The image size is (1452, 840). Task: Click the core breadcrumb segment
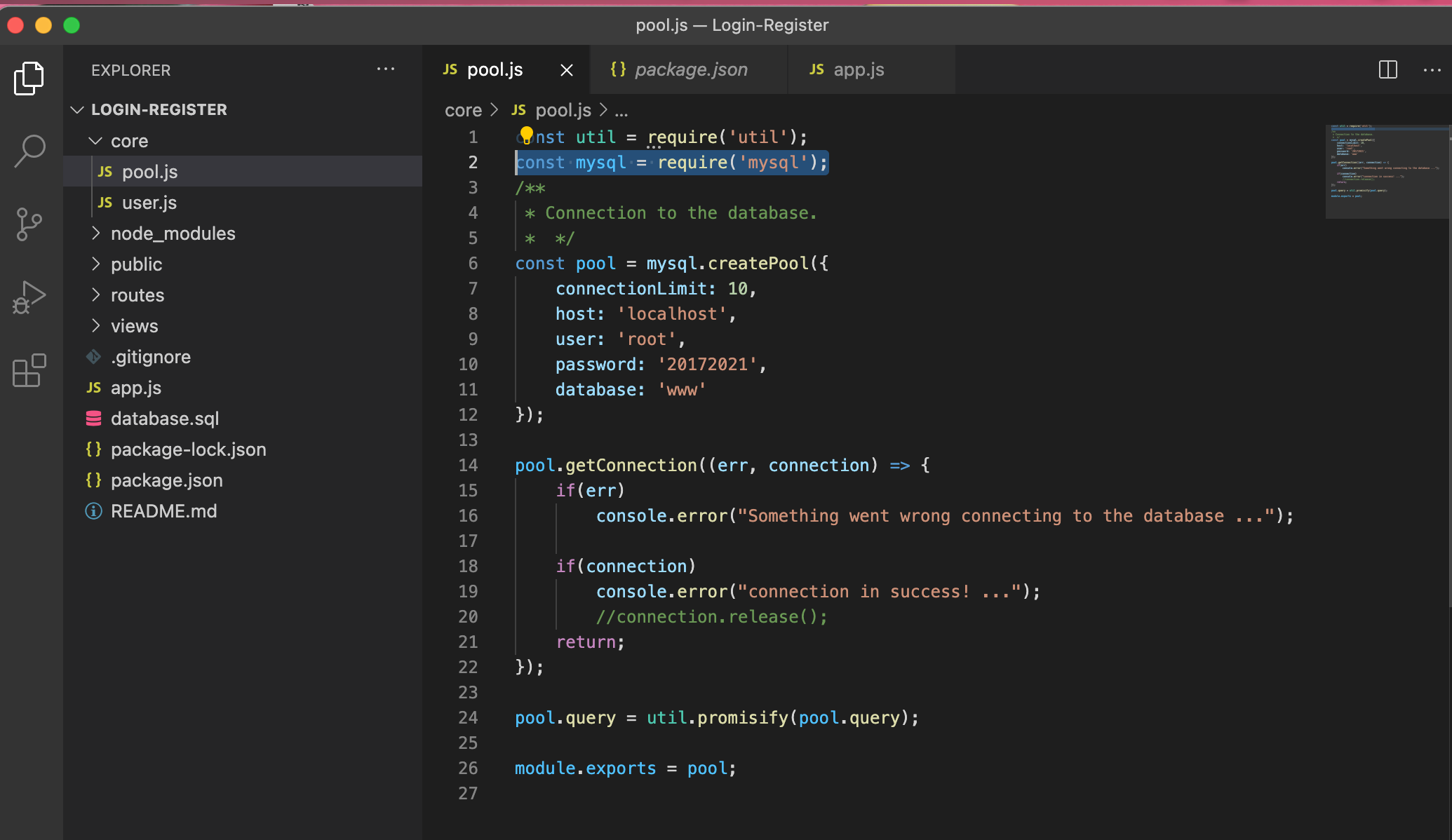[x=463, y=110]
